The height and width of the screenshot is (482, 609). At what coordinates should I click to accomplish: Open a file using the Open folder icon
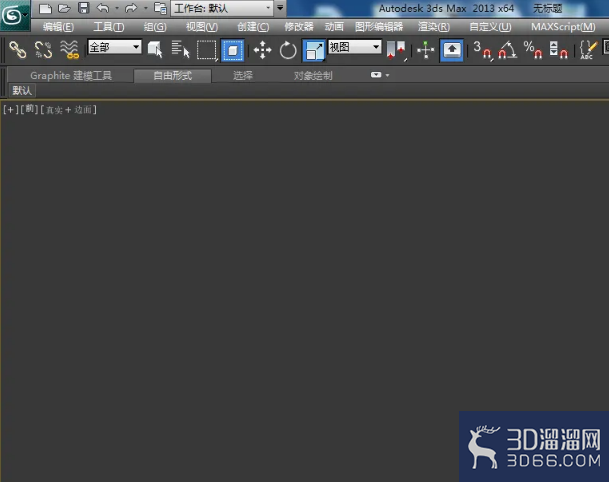tap(64, 8)
